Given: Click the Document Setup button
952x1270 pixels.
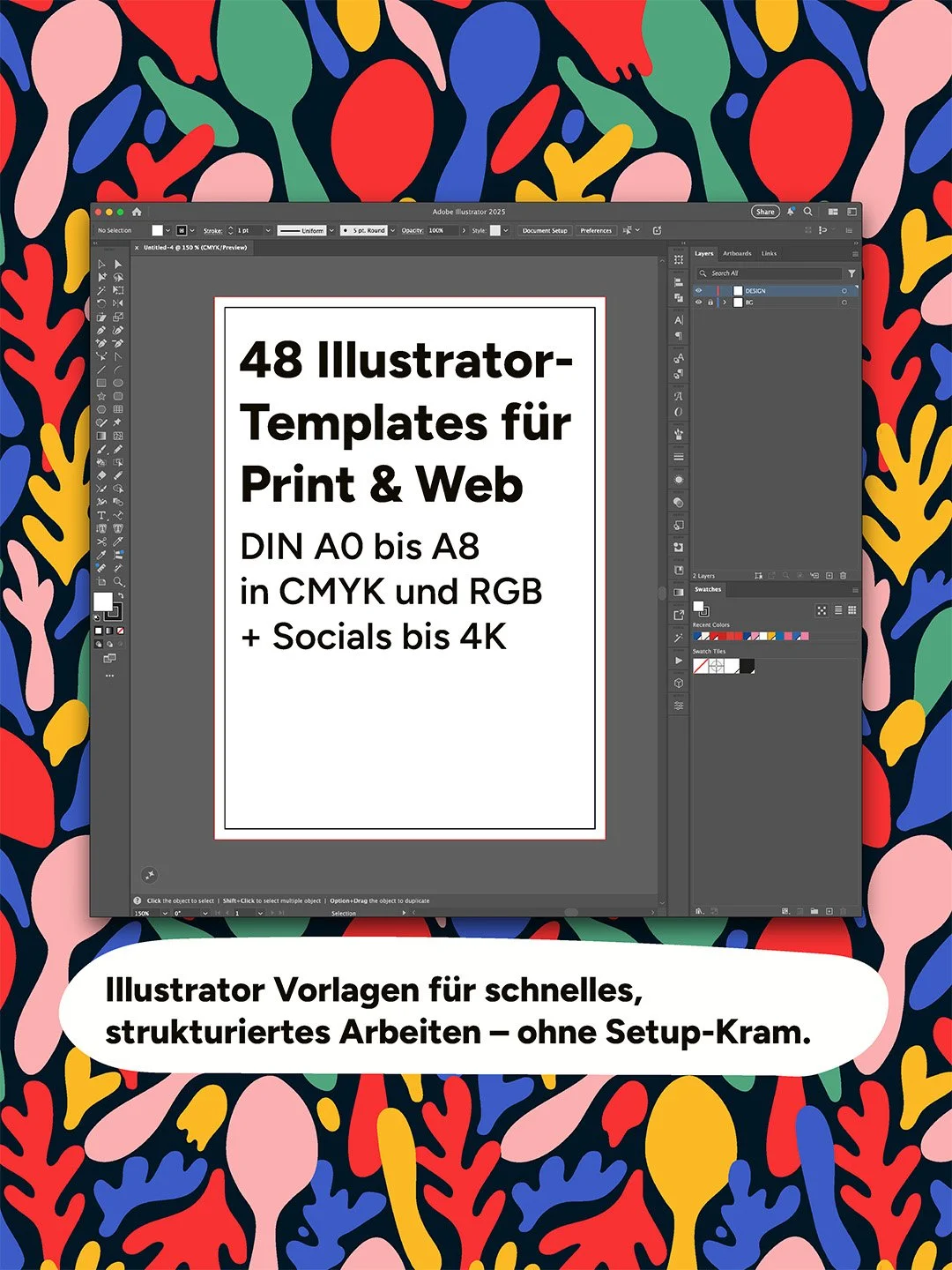Looking at the screenshot, I should [545, 230].
